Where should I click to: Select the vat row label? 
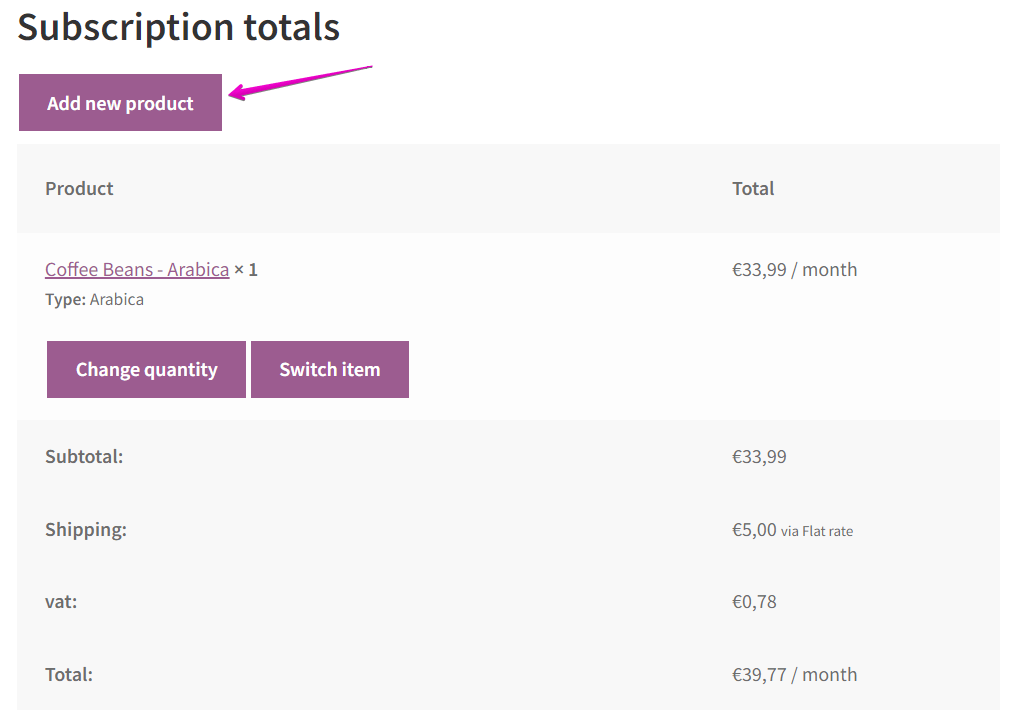coord(63,601)
